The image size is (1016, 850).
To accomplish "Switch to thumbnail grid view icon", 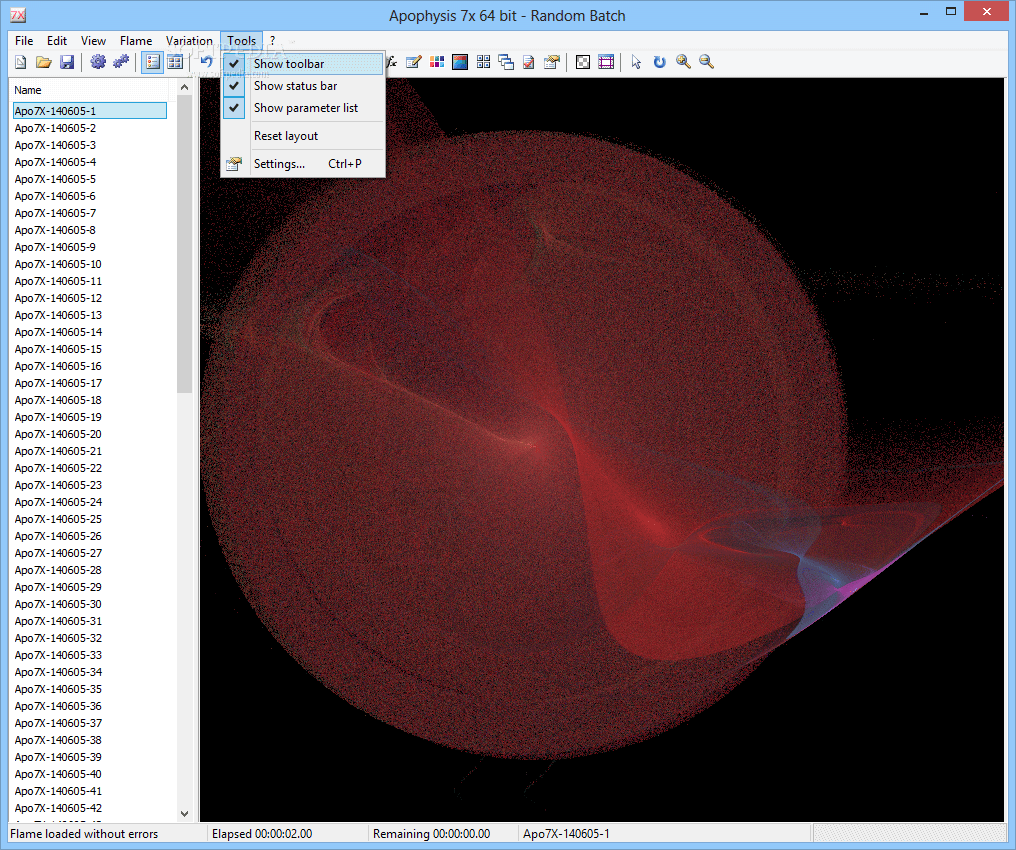I will [x=175, y=62].
